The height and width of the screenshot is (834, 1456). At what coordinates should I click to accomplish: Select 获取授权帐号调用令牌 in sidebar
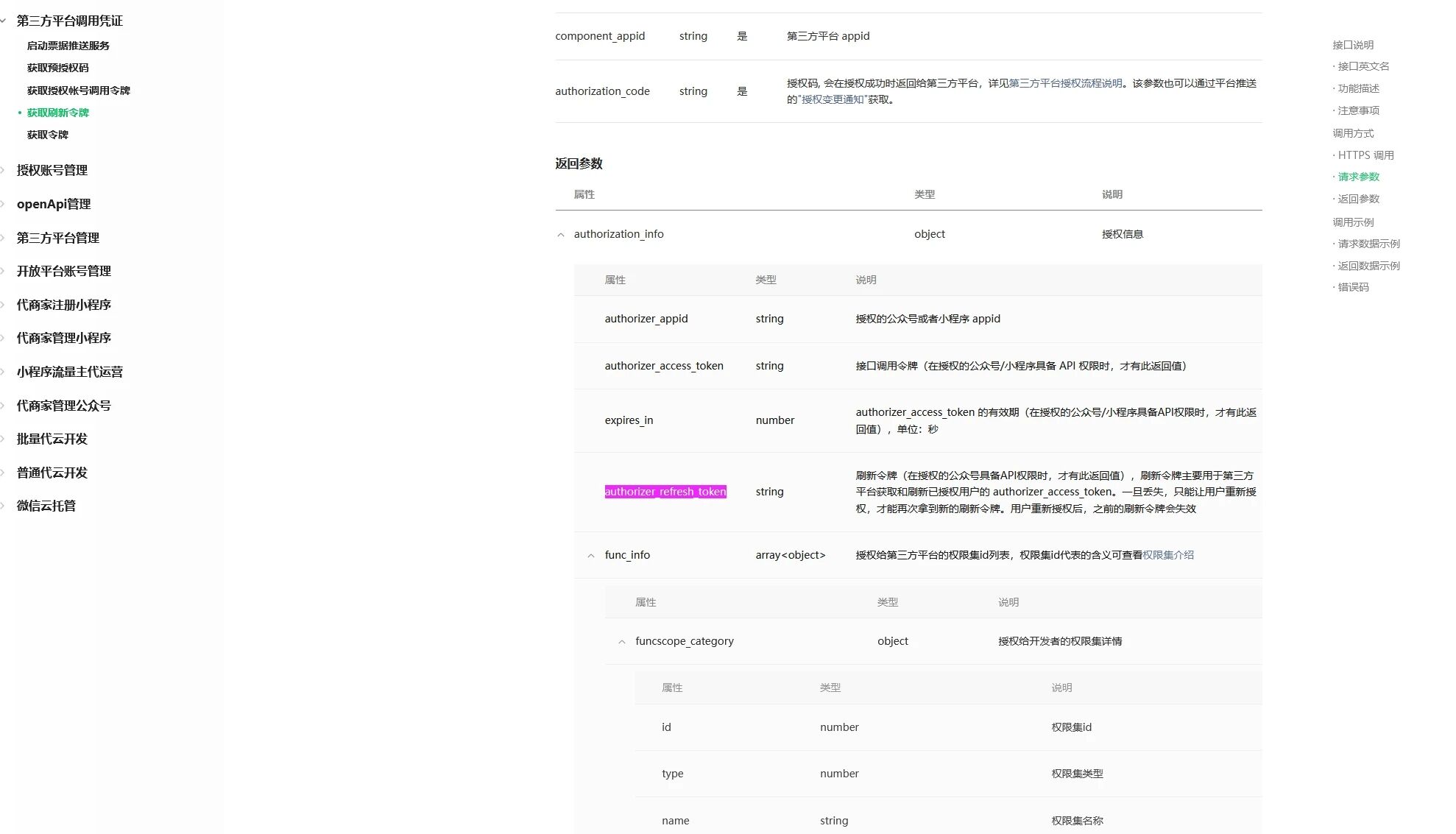click(78, 91)
